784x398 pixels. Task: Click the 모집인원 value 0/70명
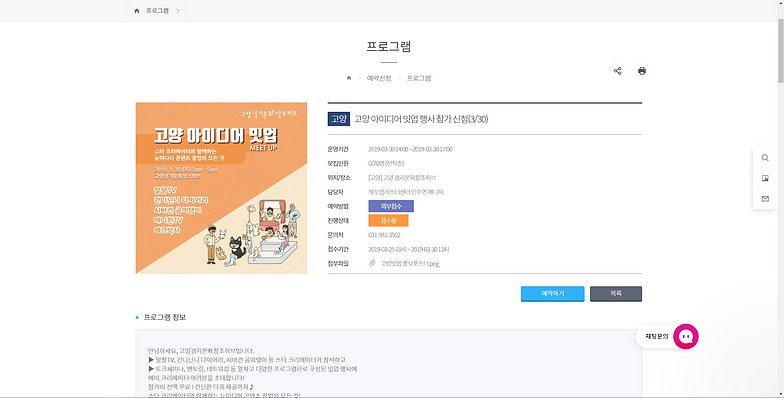pyautogui.click(x=386, y=164)
